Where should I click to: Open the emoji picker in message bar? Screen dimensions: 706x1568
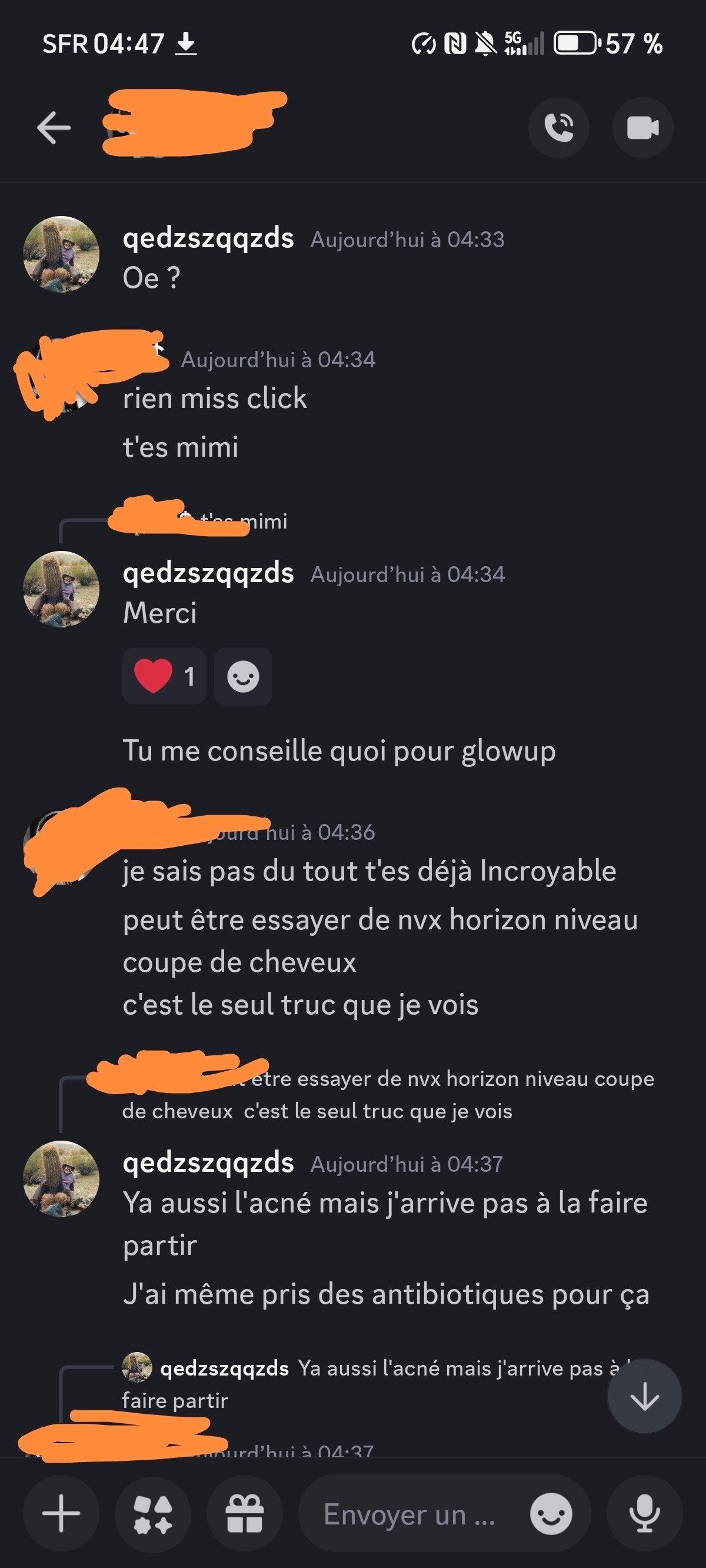[551, 1514]
